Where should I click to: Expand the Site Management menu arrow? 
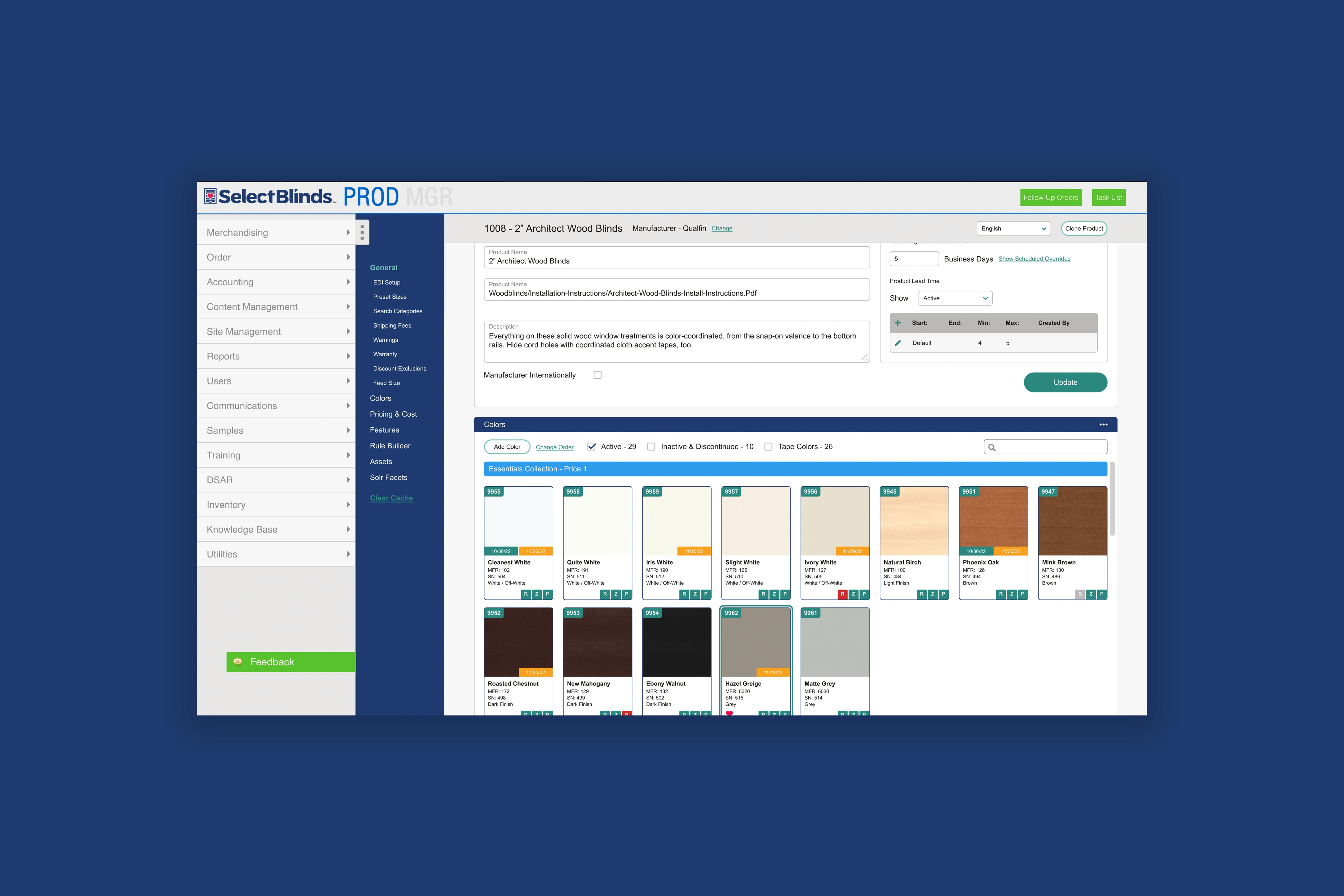pos(348,332)
